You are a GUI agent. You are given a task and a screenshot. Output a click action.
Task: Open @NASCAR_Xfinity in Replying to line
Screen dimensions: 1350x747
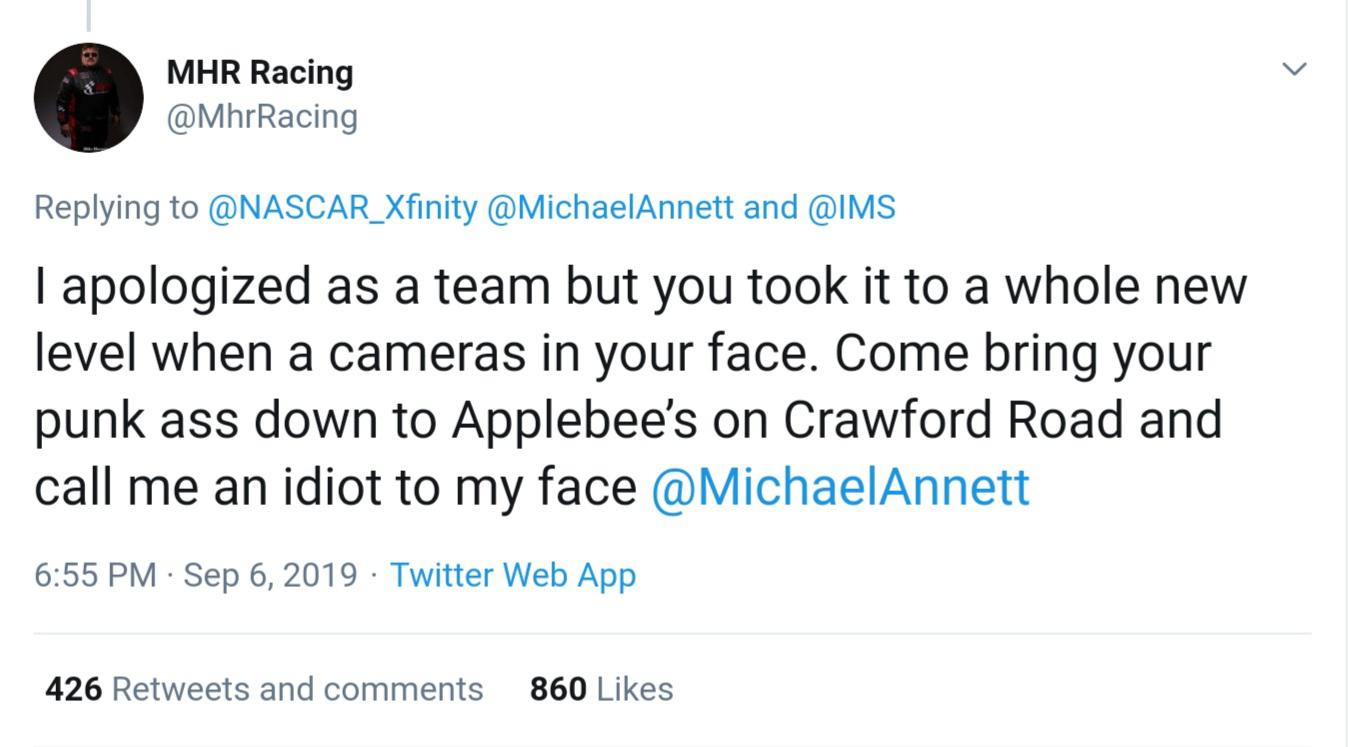pyautogui.click(x=342, y=208)
